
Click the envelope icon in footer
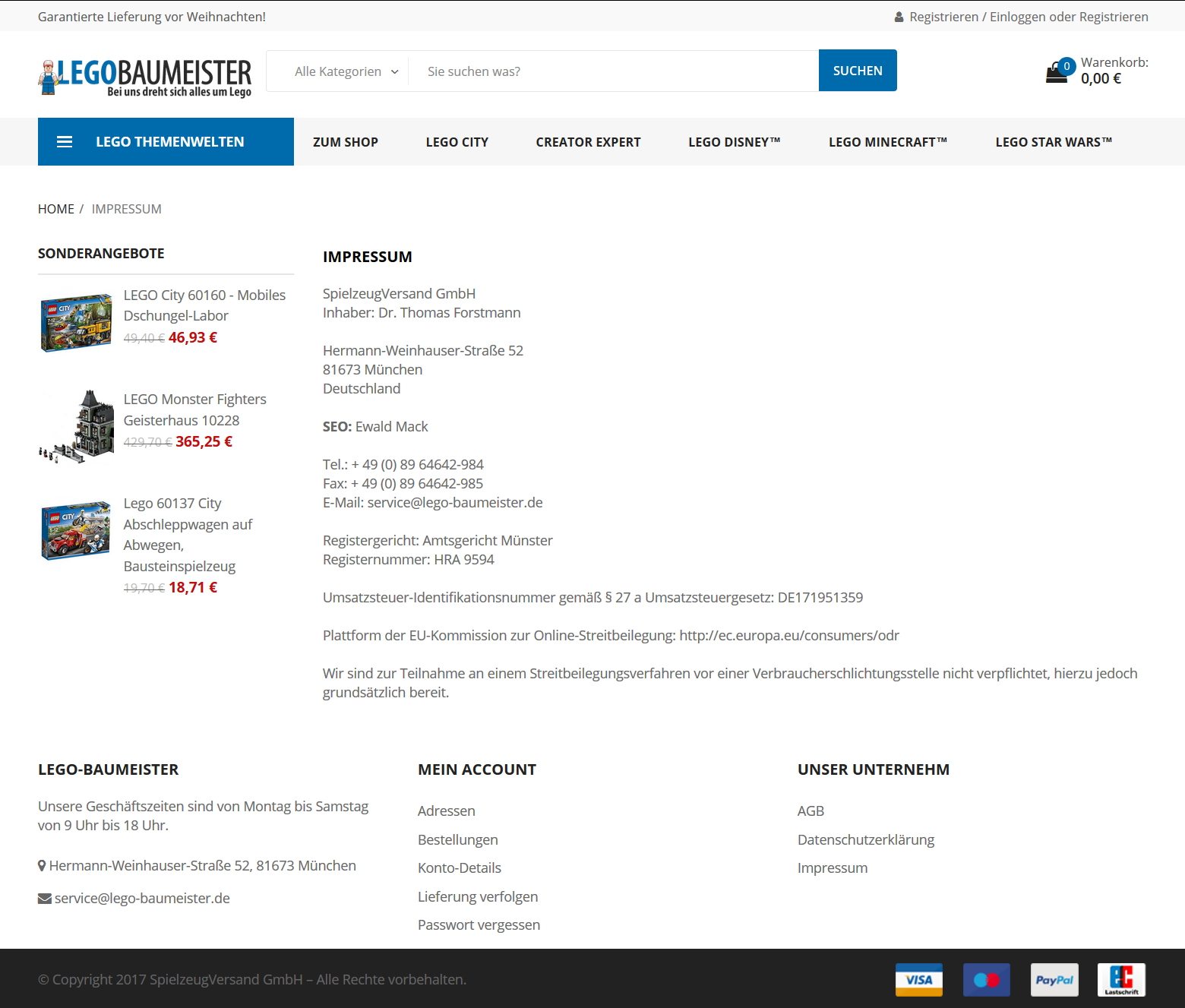pyautogui.click(x=45, y=899)
